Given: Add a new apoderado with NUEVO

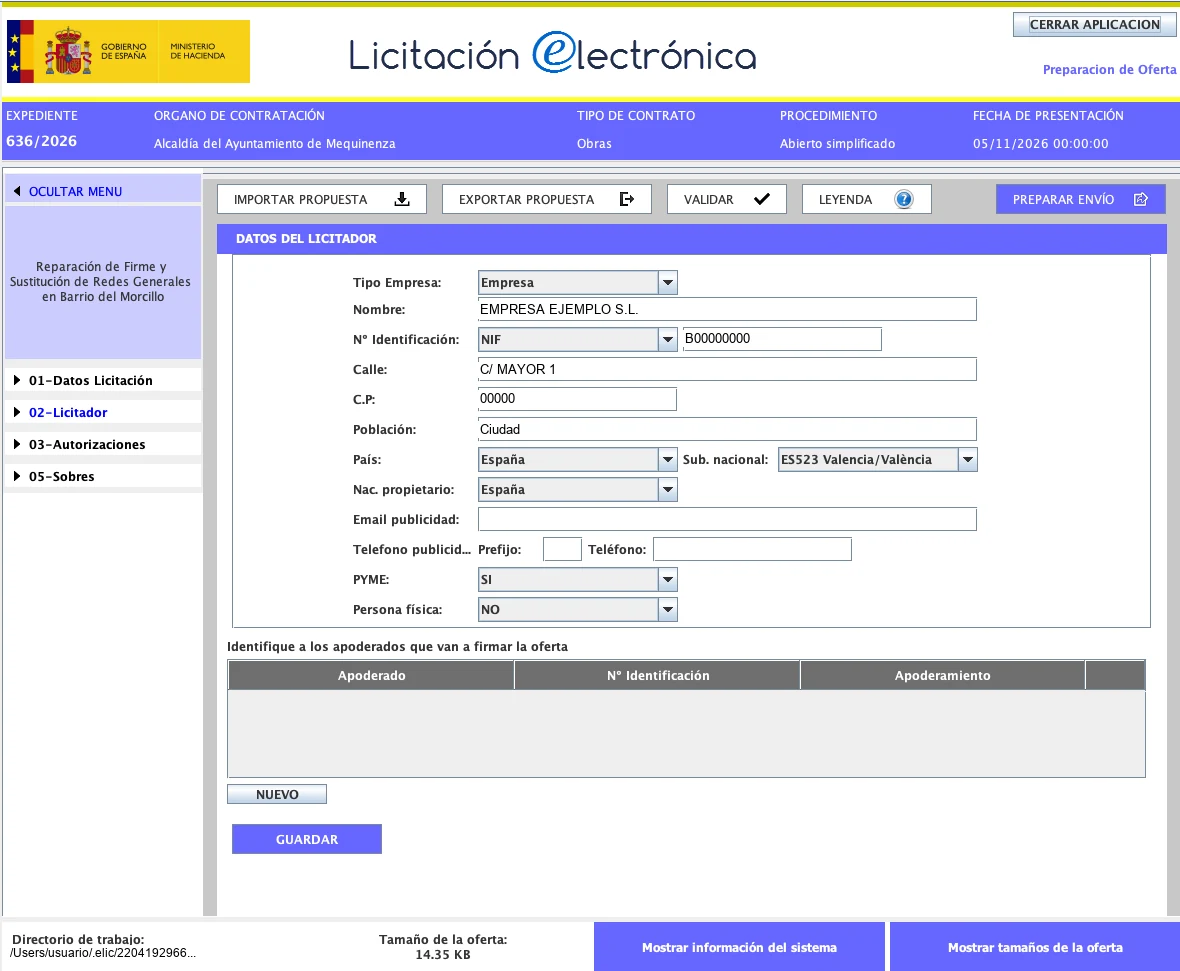Looking at the screenshot, I should [277, 794].
